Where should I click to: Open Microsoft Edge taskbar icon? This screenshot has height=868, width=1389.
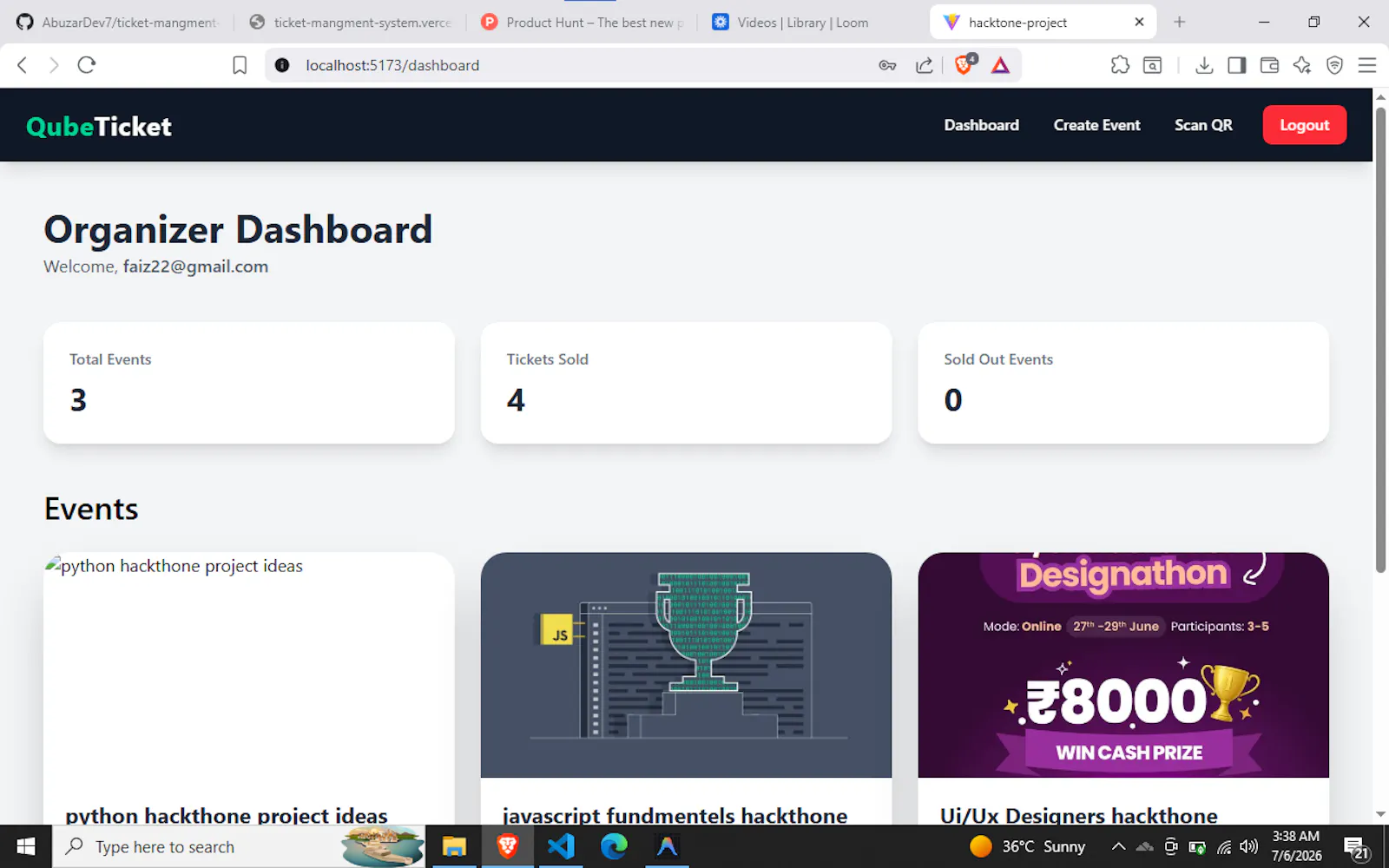(x=614, y=846)
